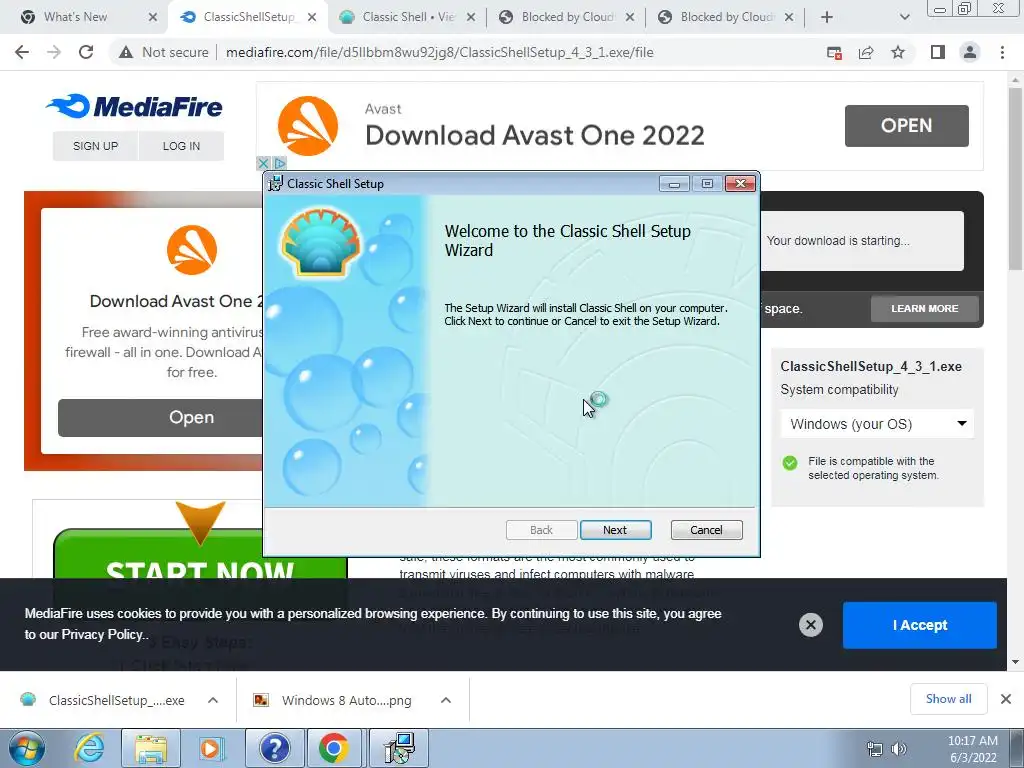Click the Avast logo in top banner
Viewport: 1024px width, 768px height.
coord(308,126)
